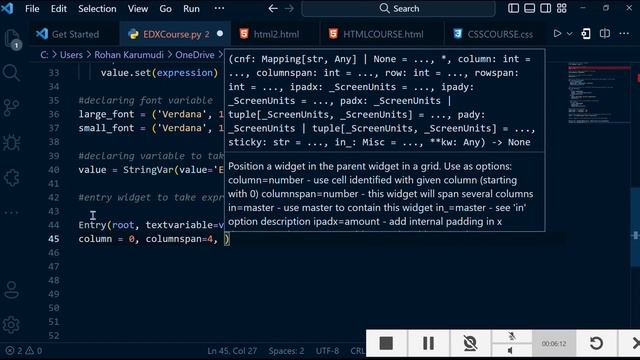
Task: Click the unsaved dot on EDXCourse.py tab
Action: click(x=220, y=34)
